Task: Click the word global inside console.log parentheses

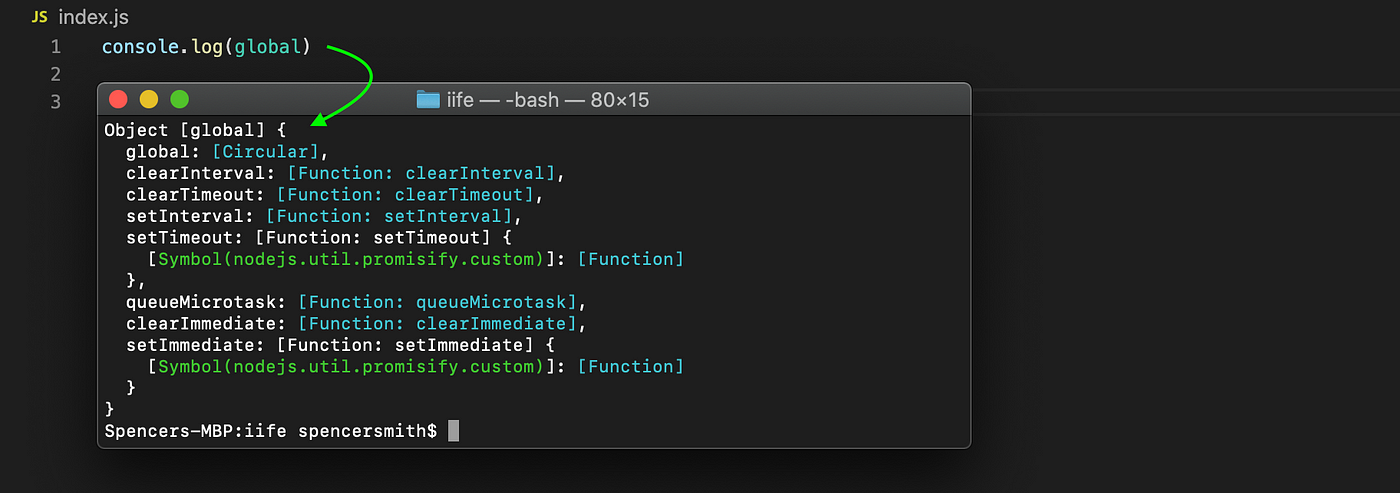Action: click(x=268, y=47)
